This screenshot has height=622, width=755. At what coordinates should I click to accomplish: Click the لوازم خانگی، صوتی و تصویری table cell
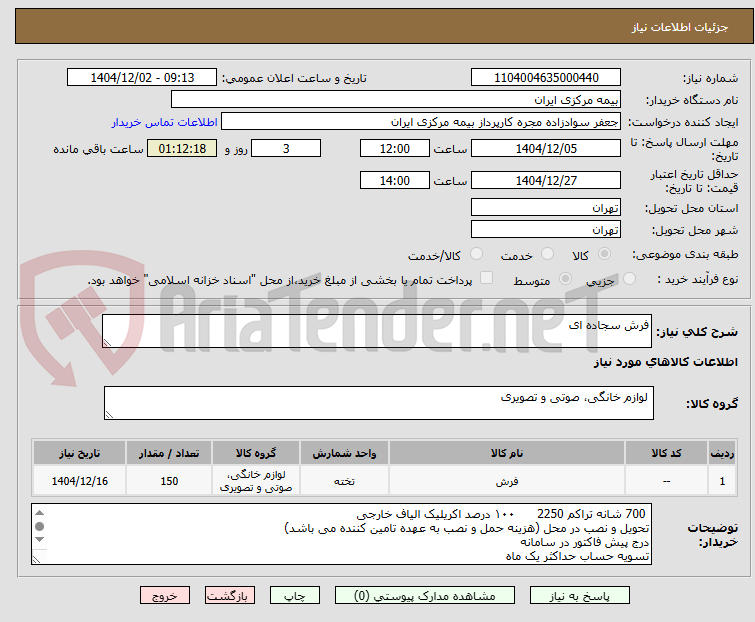pyautogui.click(x=256, y=480)
